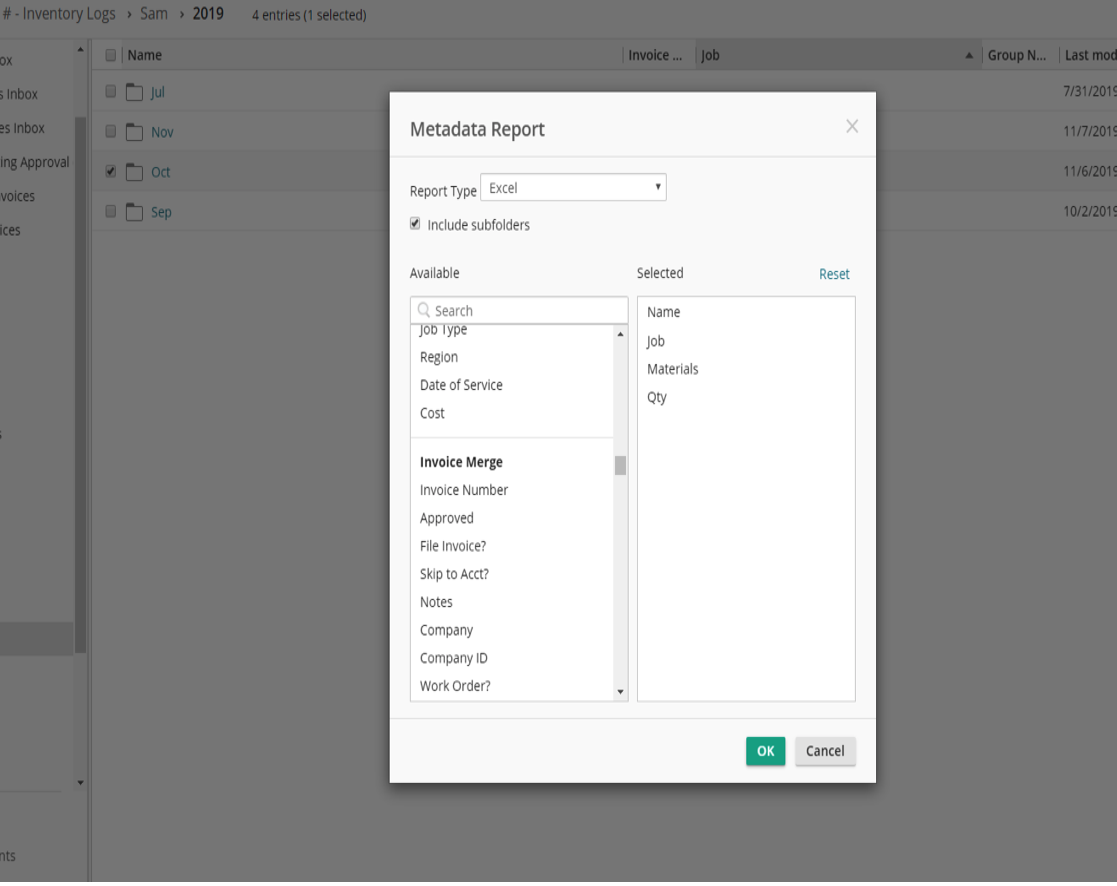1117x886 pixels.
Task: Select Qty in Selected list
Action: click(x=657, y=397)
